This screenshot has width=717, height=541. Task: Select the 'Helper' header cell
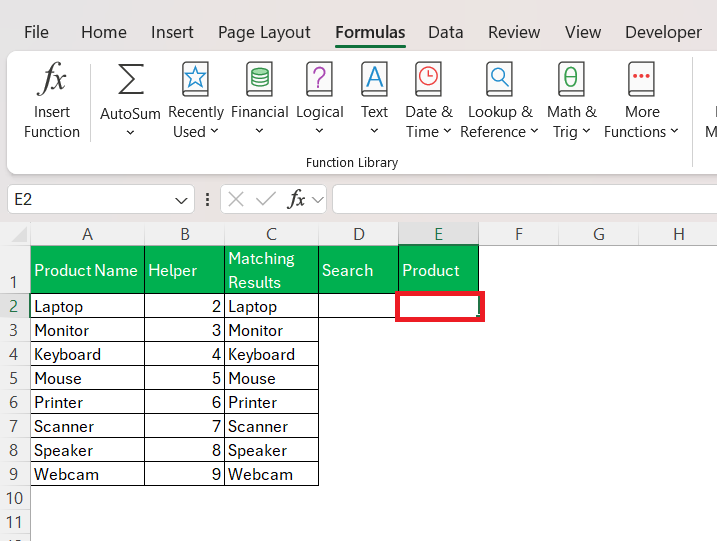coord(185,270)
